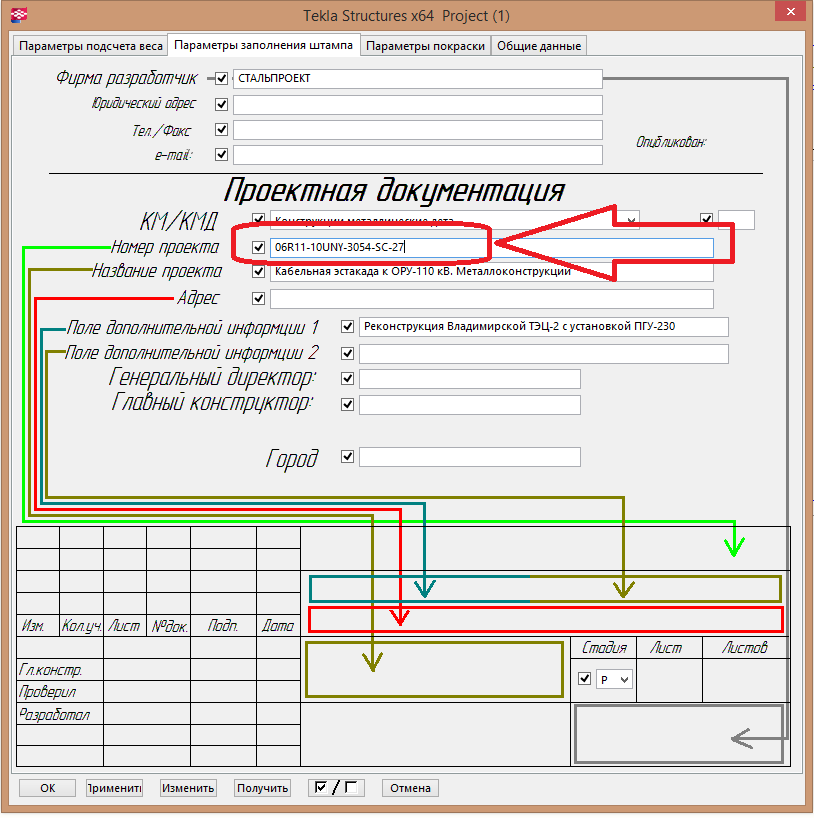Click the empty Адрес input field

[491, 299]
